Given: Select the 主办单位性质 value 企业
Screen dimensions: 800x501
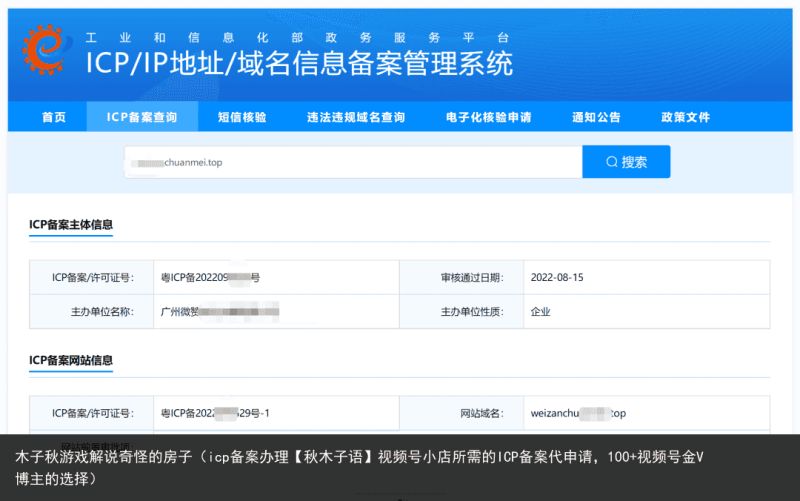Looking at the screenshot, I should [x=540, y=312].
